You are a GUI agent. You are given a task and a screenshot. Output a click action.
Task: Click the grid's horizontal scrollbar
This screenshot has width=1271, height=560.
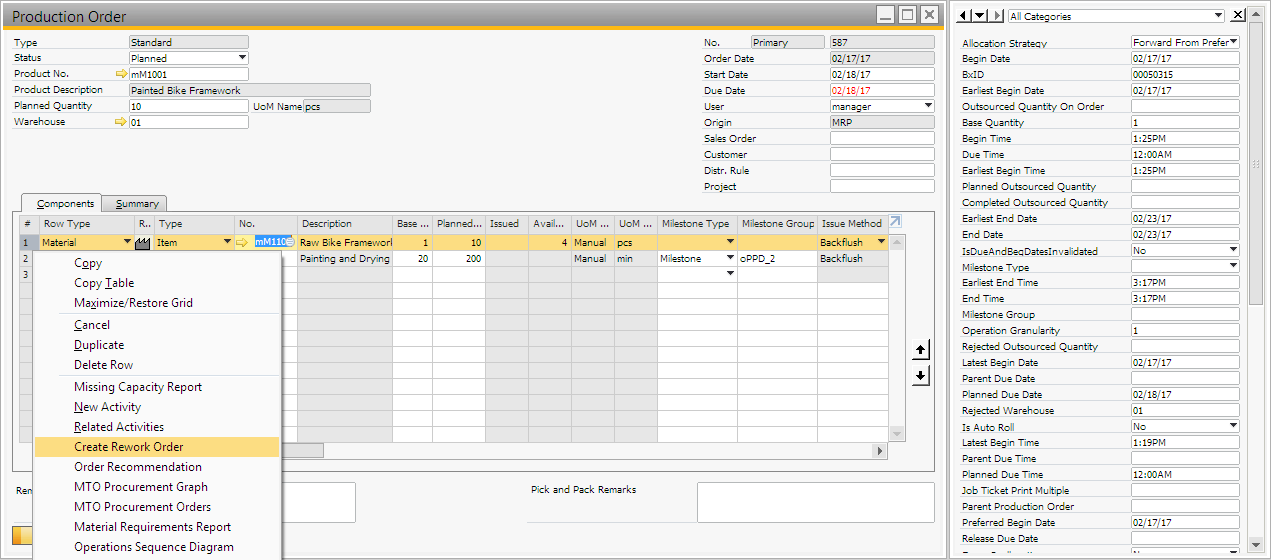click(580, 451)
